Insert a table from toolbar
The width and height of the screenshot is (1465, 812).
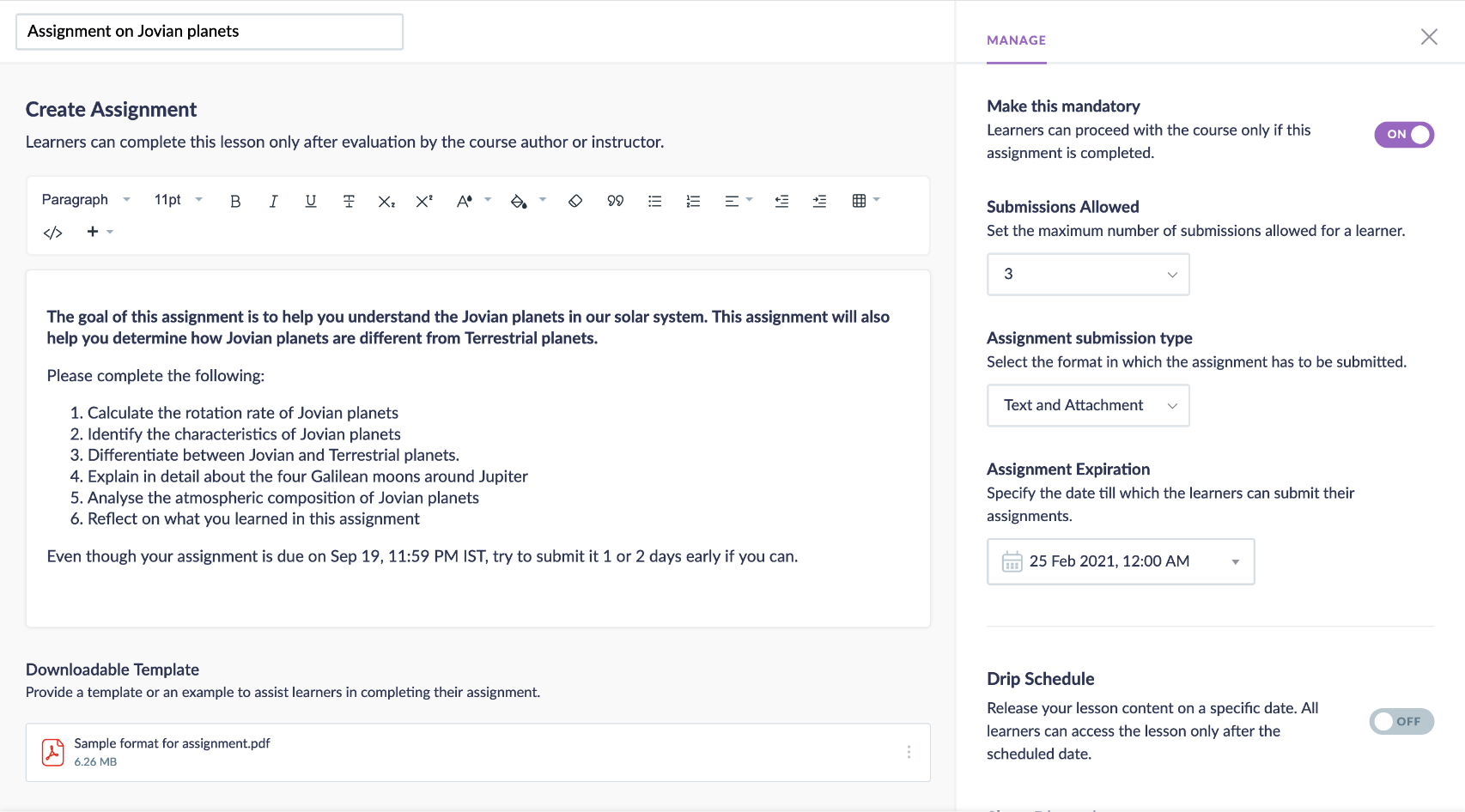860,201
